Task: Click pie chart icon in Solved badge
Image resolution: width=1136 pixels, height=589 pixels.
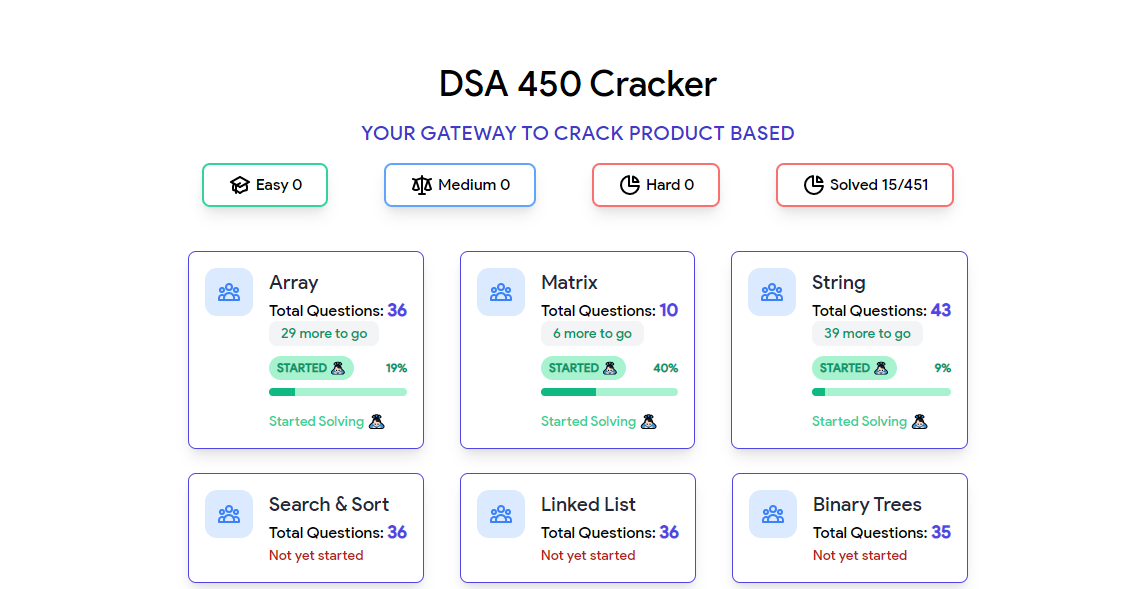Action: pos(814,185)
